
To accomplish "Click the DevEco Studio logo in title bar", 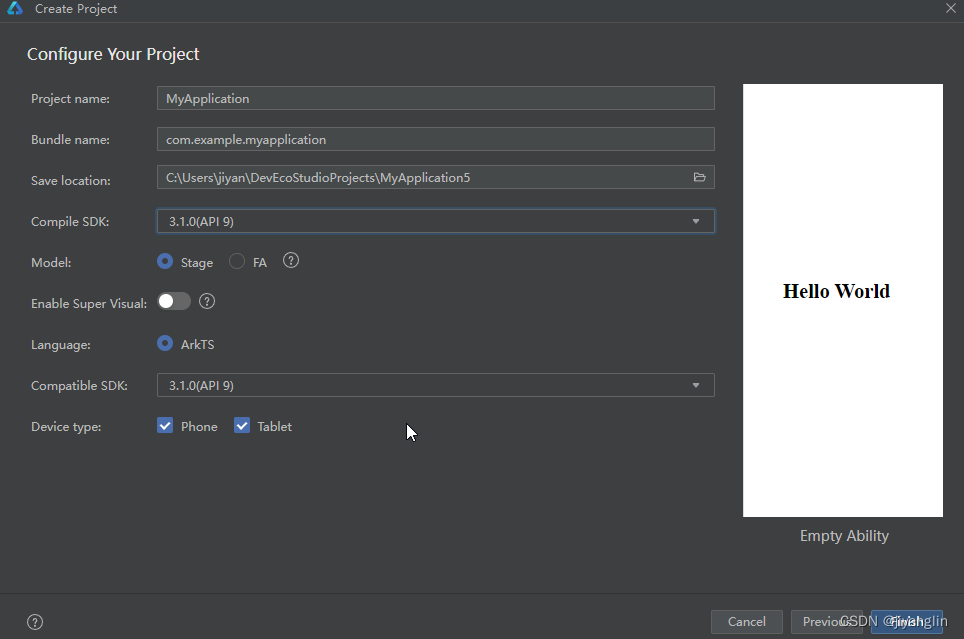I will click(x=15, y=9).
